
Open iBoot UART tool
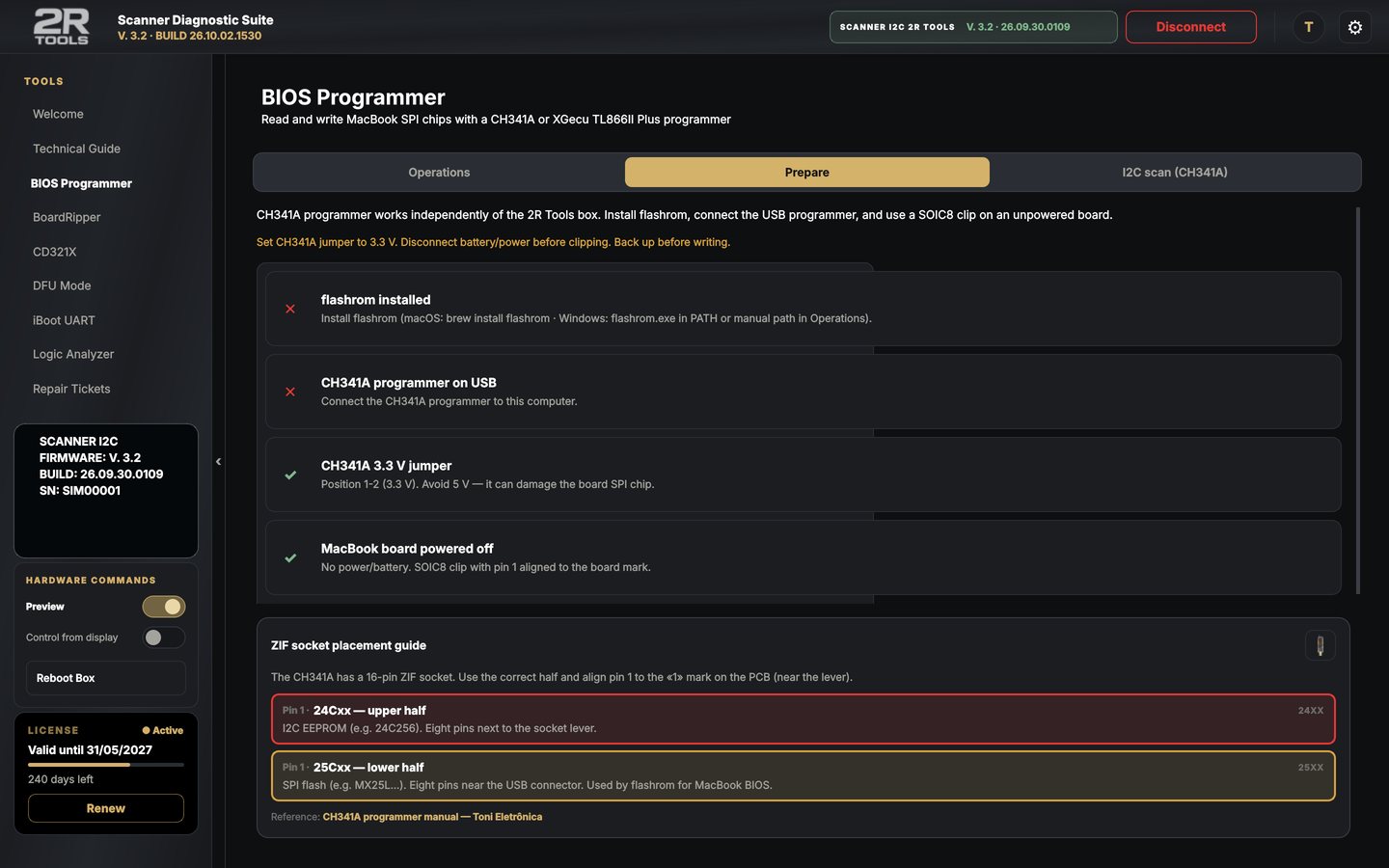coord(64,320)
